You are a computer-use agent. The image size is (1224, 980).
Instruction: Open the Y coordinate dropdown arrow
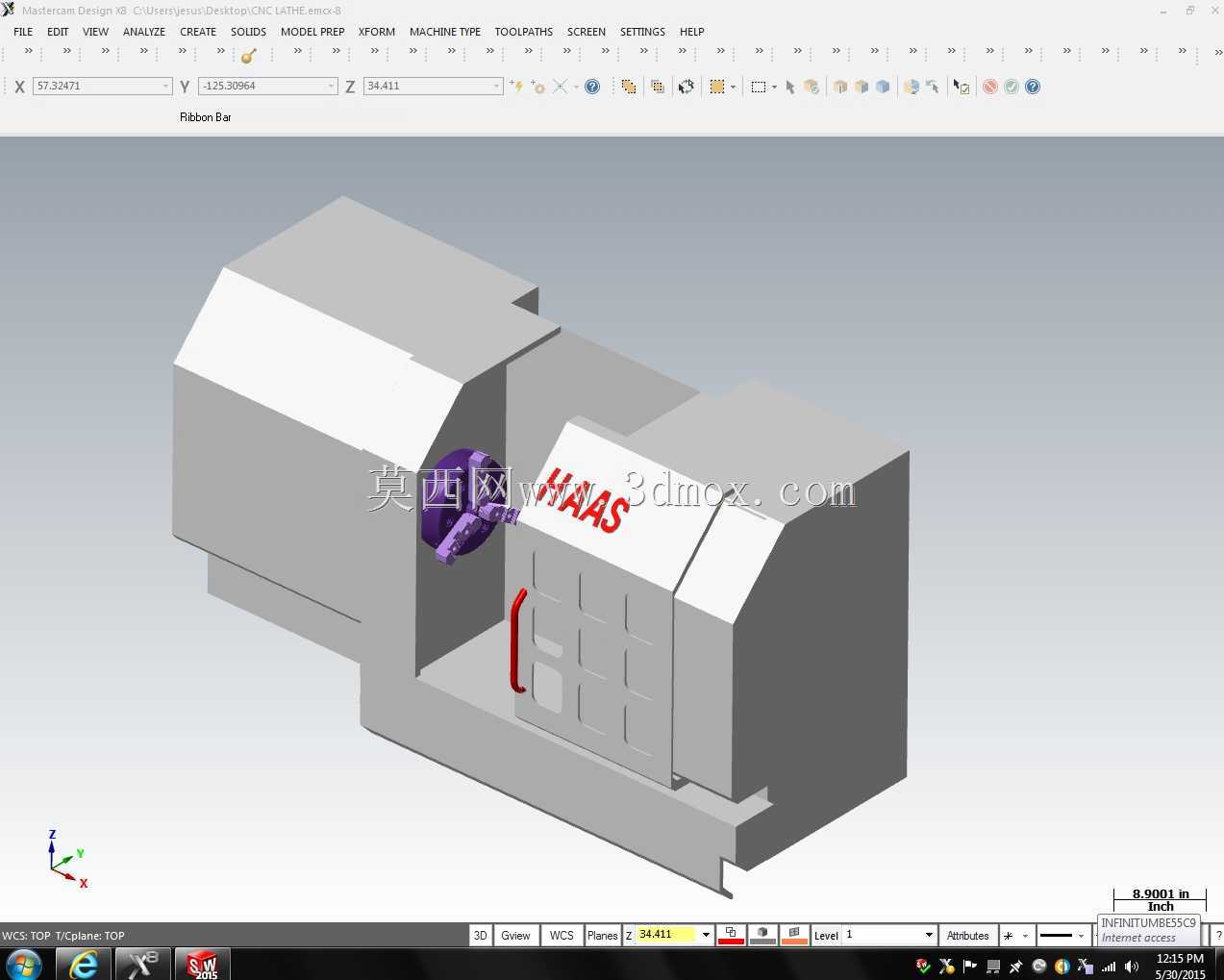(x=331, y=87)
